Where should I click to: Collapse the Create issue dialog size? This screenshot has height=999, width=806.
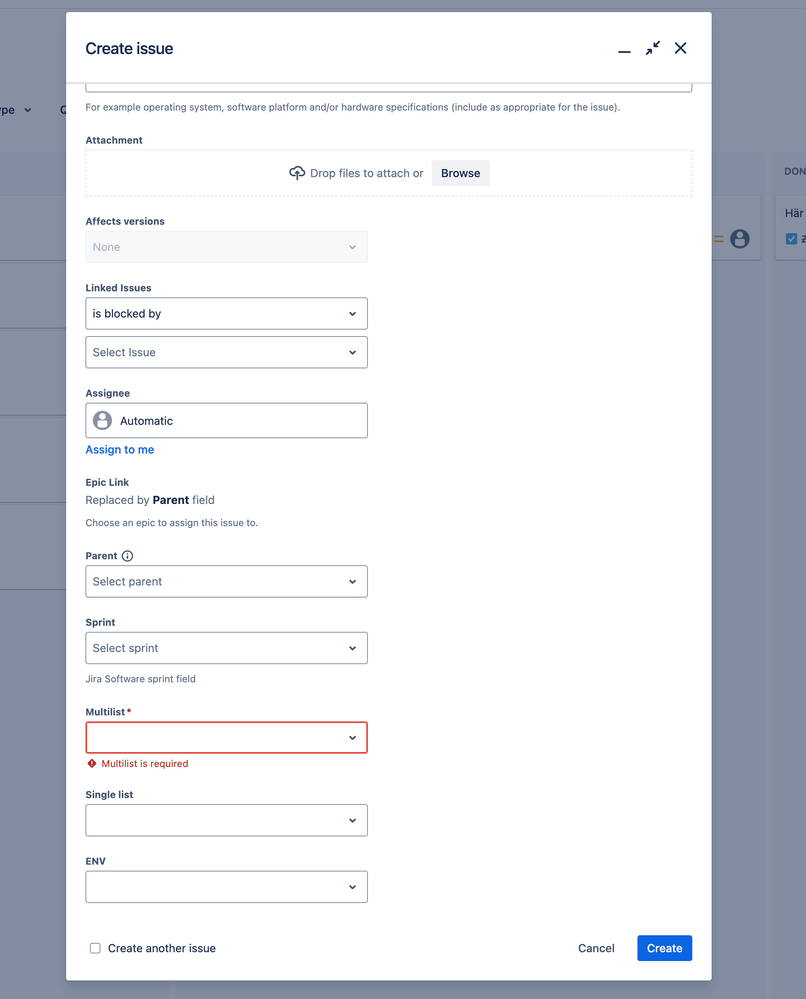[652, 48]
